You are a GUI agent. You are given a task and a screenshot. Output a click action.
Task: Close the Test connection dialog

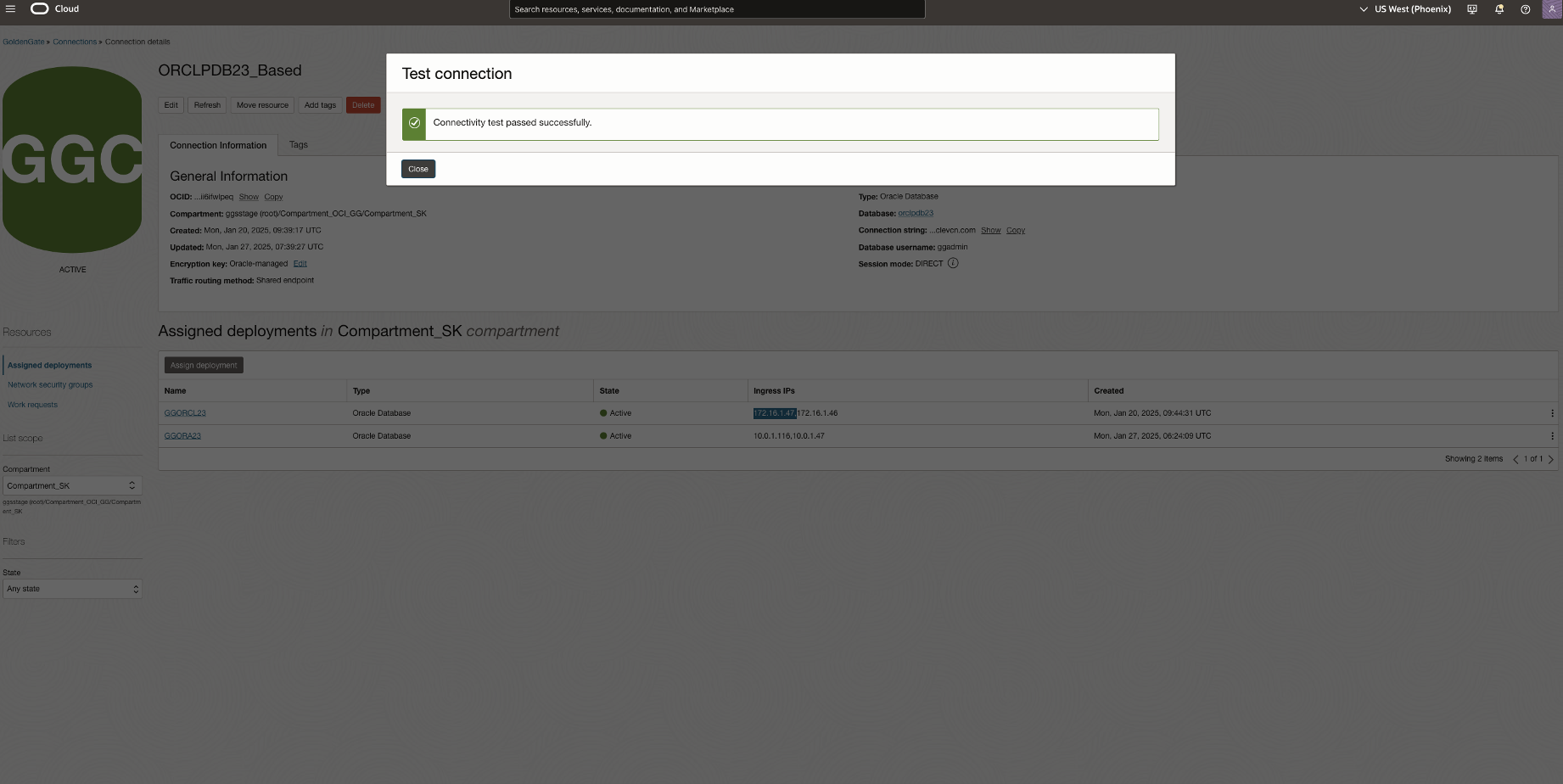pyautogui.click(x=417, y=168)
